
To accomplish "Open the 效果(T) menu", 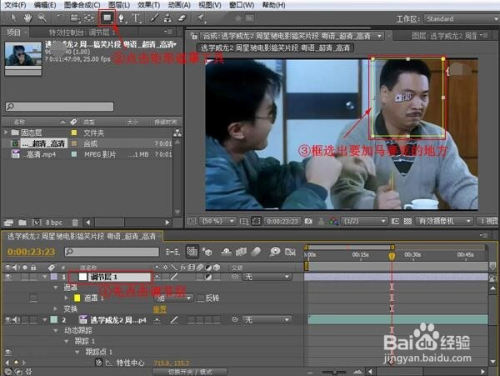I will (x=149, y=5).
